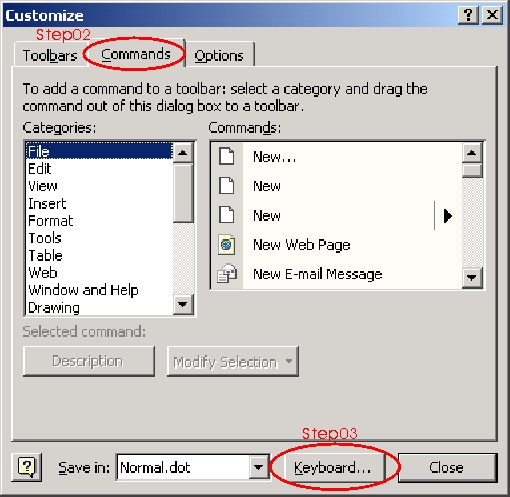Screen dimensions: 510x497
Task: Click the Close button
Action: pos(447,467)
